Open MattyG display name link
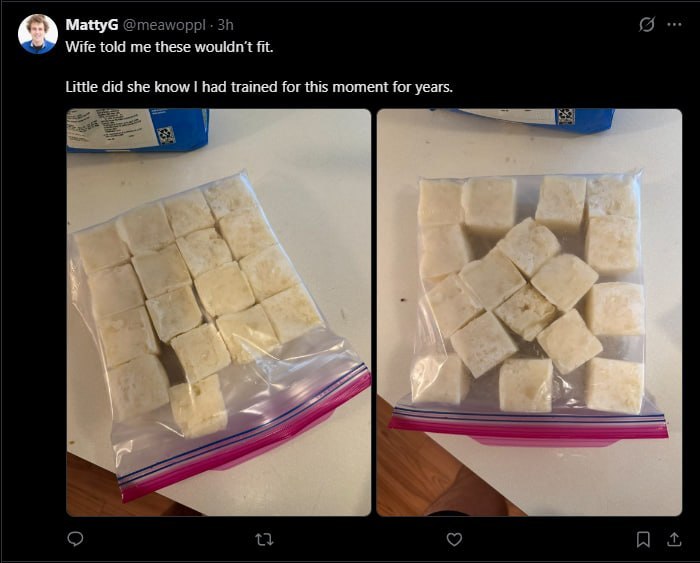The image size is (700, 563). point(92,25)
